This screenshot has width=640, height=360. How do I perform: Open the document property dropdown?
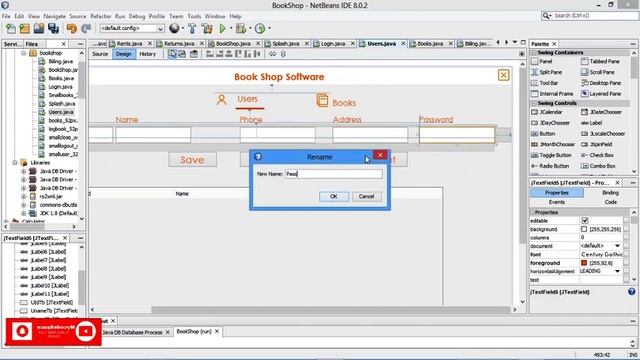[617, 246]
